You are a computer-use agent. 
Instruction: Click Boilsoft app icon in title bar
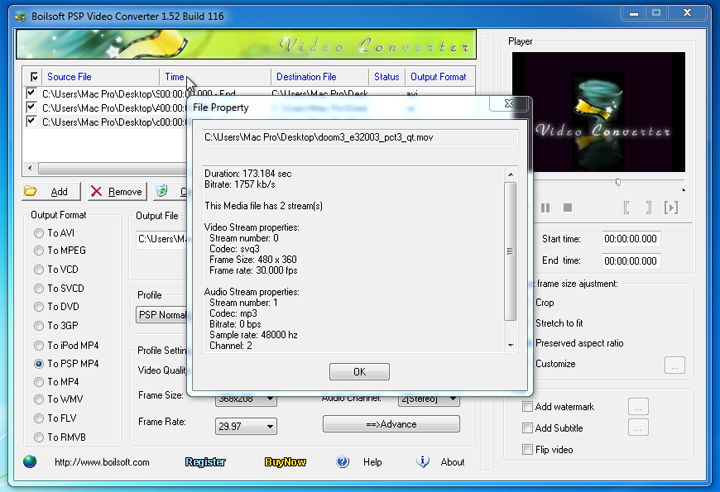pos(21,17)
